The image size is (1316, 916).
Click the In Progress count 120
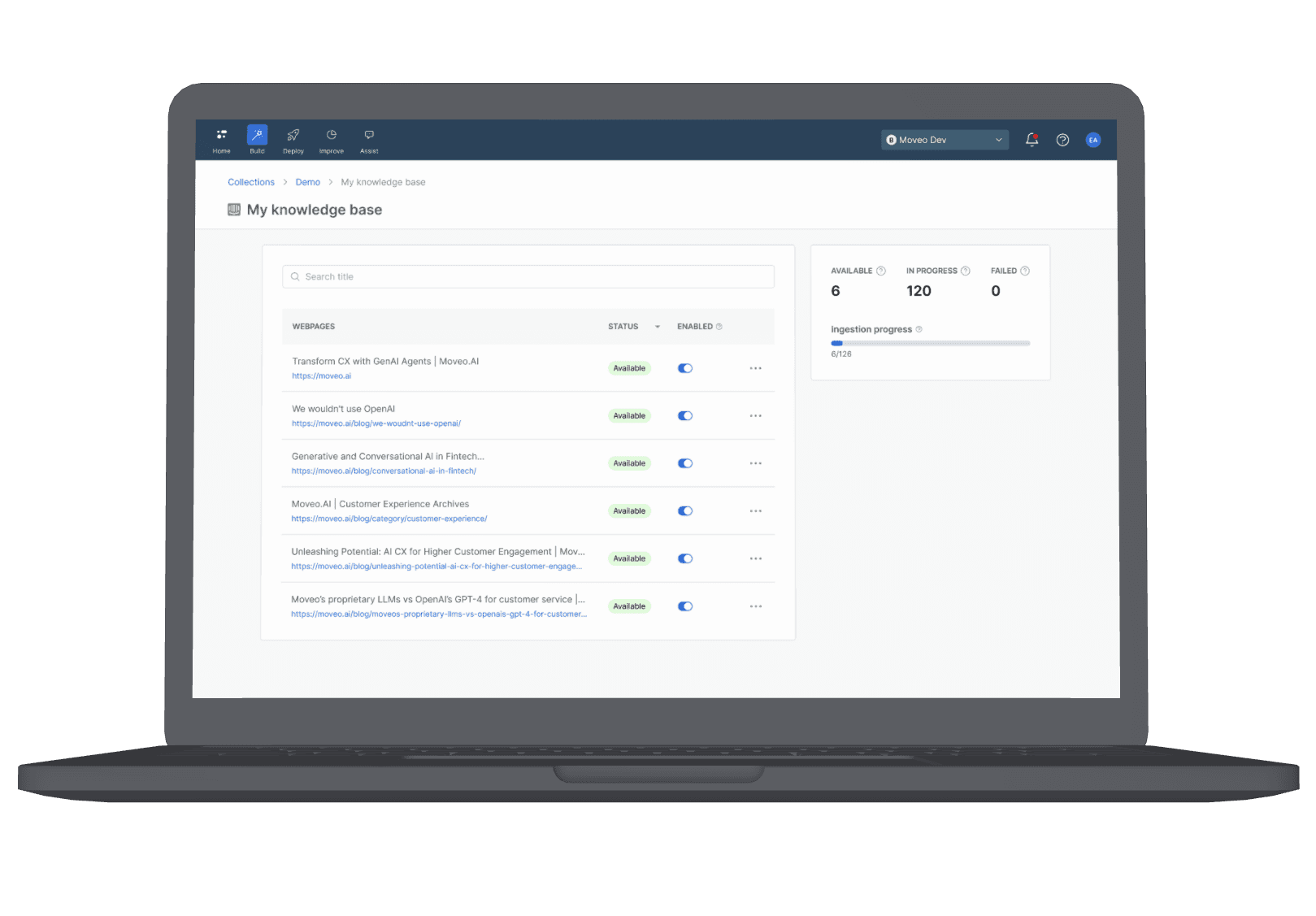(x=919, y=291)
